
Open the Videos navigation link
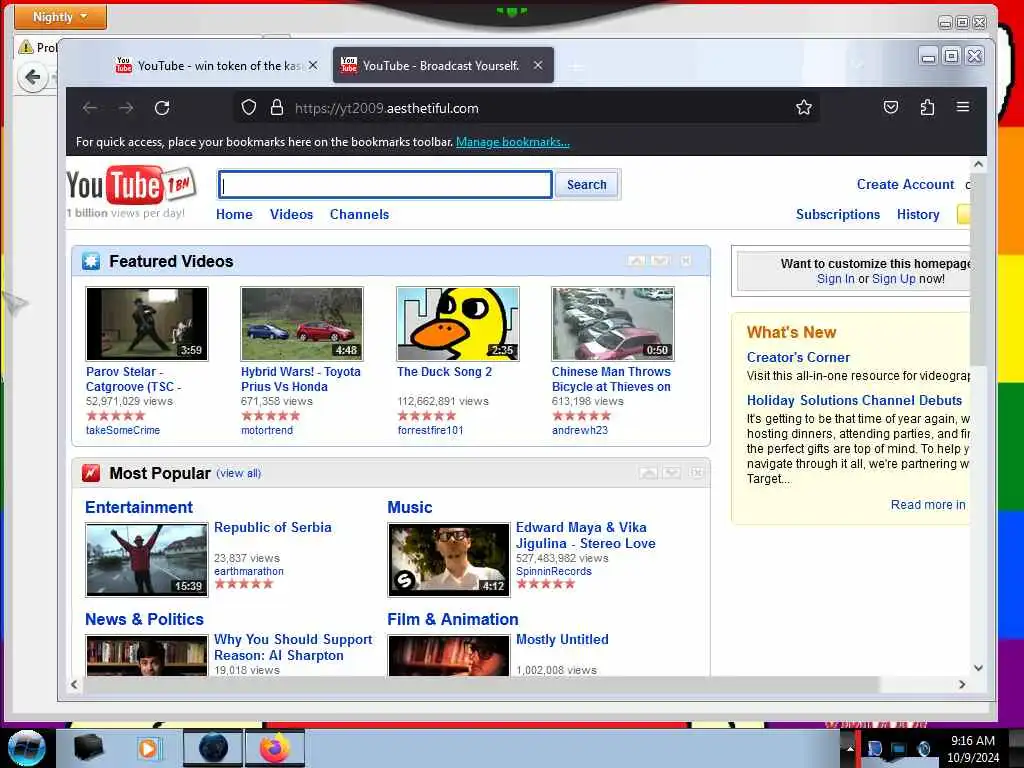(291, 214)
